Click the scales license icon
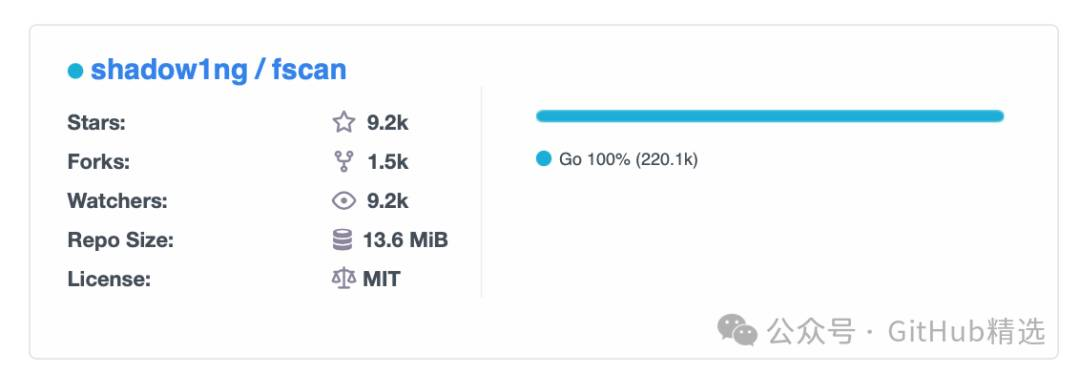 click(x=344, y=279)
